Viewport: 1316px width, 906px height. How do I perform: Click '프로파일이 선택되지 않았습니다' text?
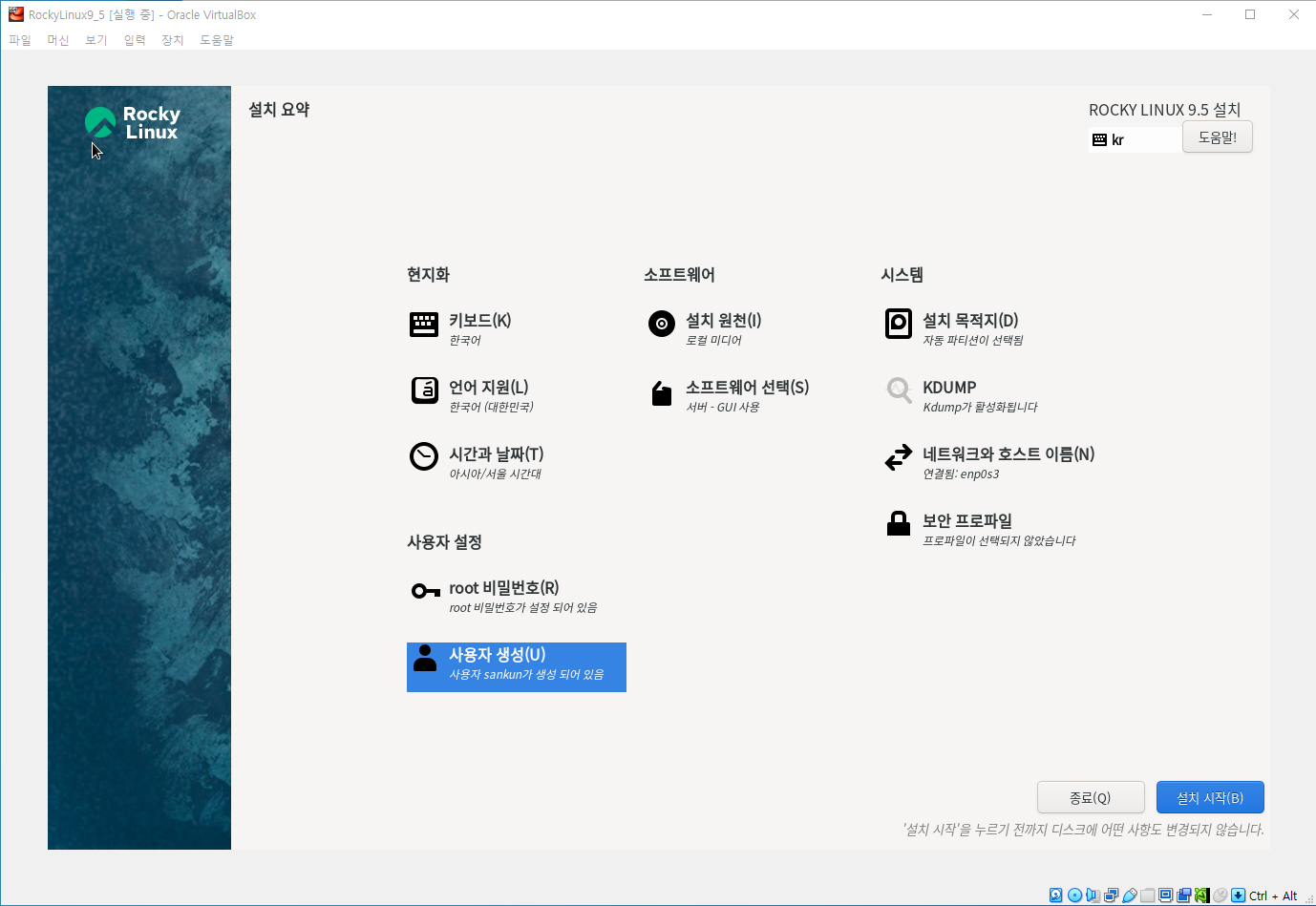(x=999, y=540)
